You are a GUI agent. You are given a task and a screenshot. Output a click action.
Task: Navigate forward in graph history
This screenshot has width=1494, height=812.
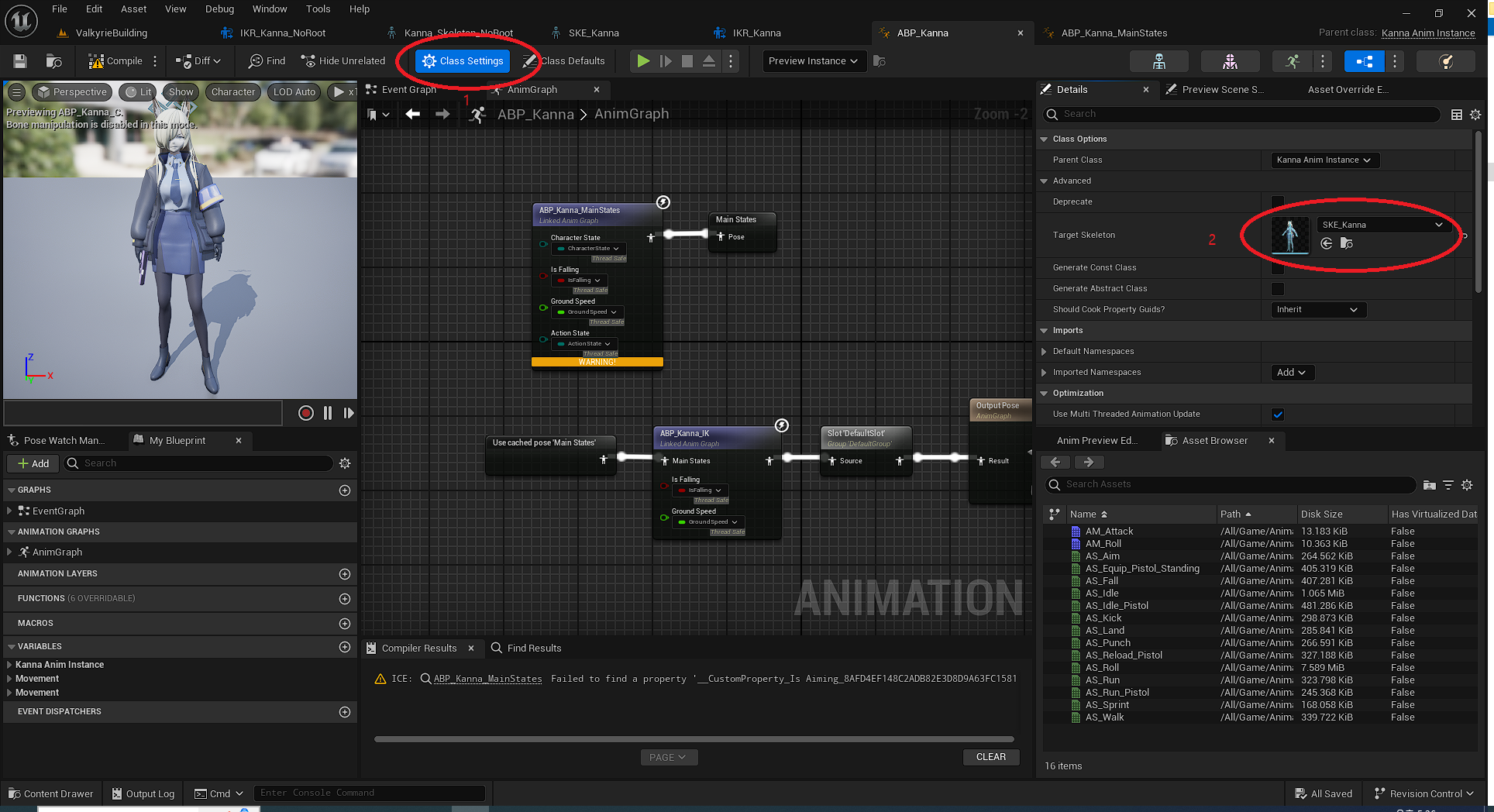pyautogui.click(x=442, y=114)
